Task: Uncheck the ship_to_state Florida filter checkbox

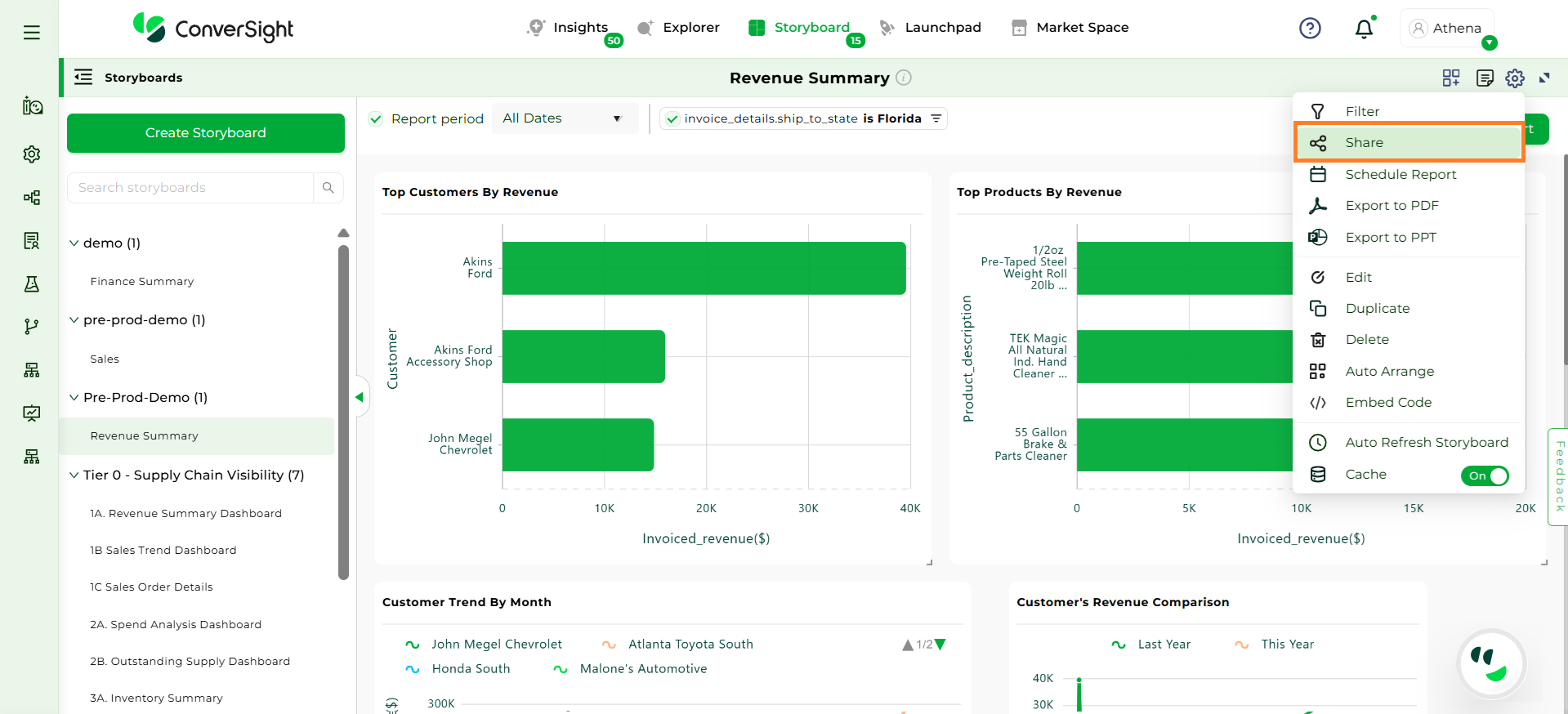Action: coord(672,119)
